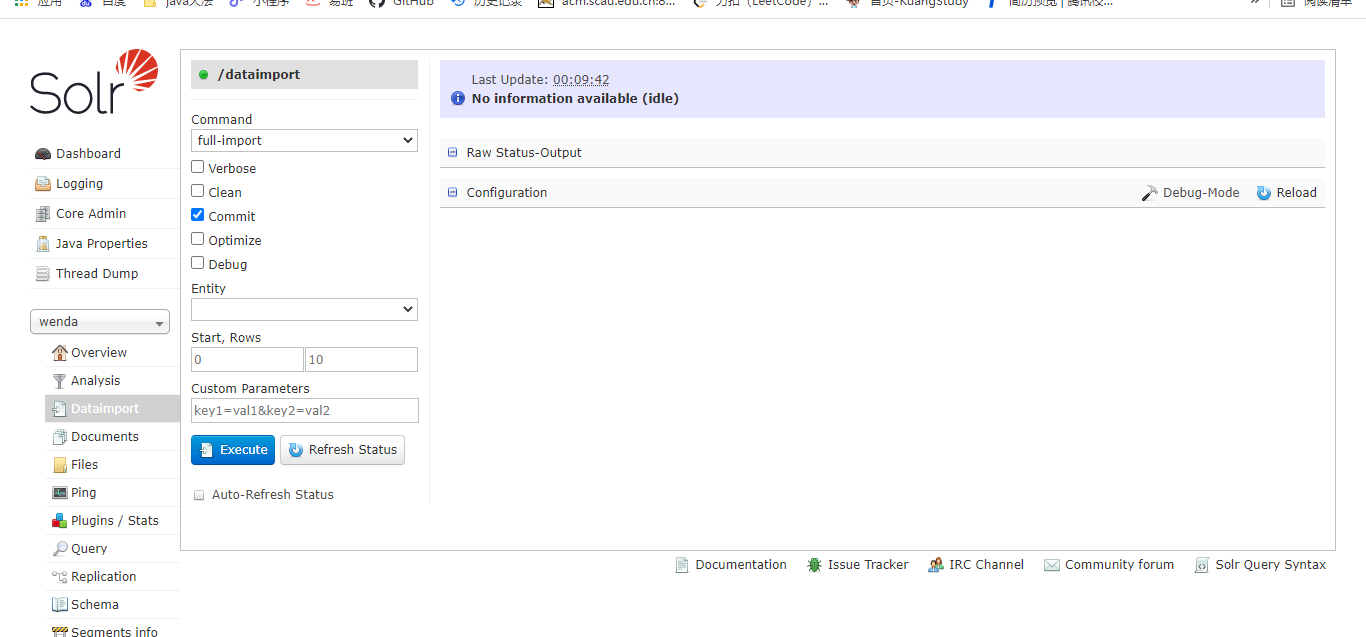Click the Schema book icon
1366x637 pixels.
tap(60, 605)
